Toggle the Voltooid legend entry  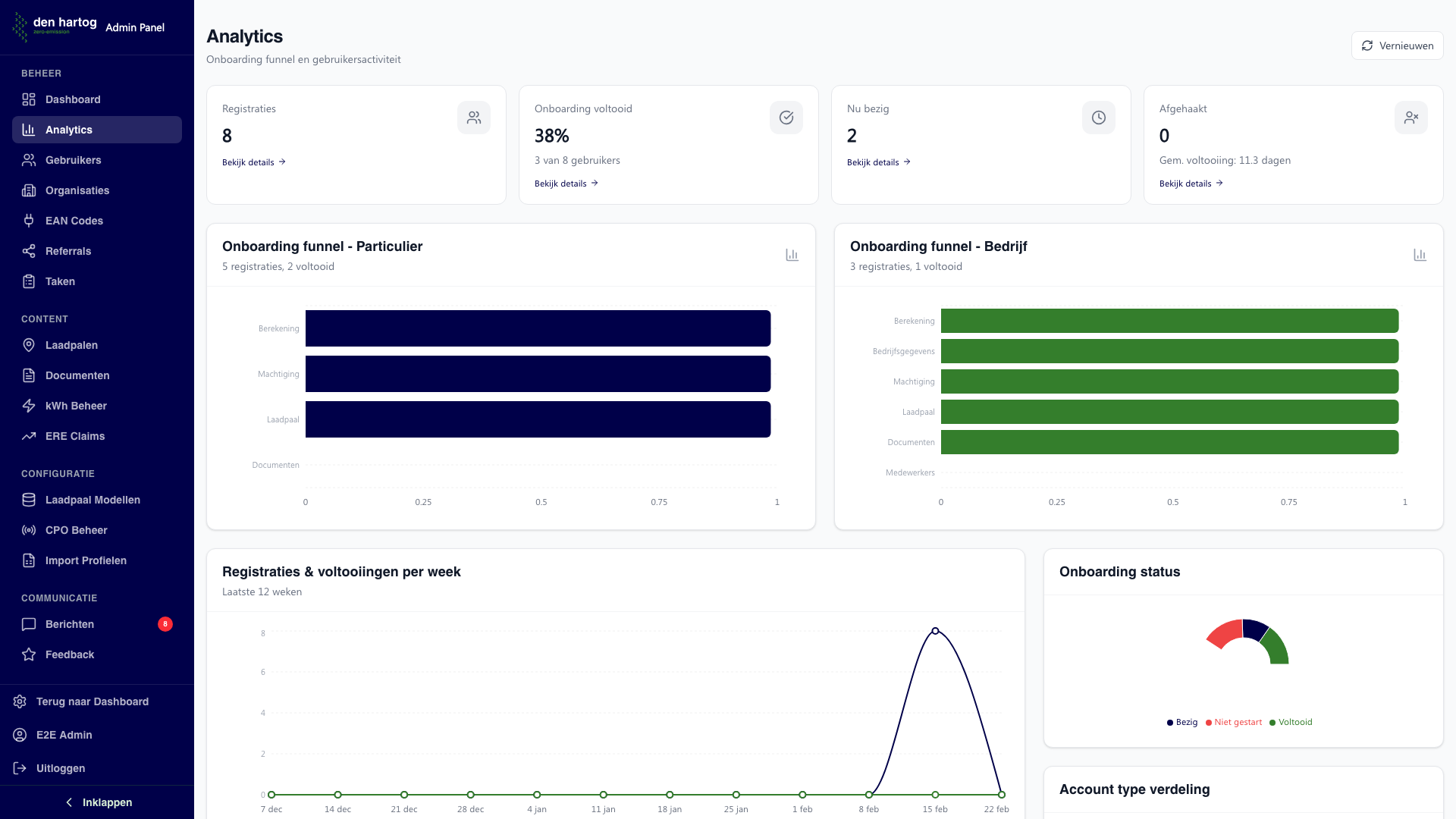point(1291,722)
